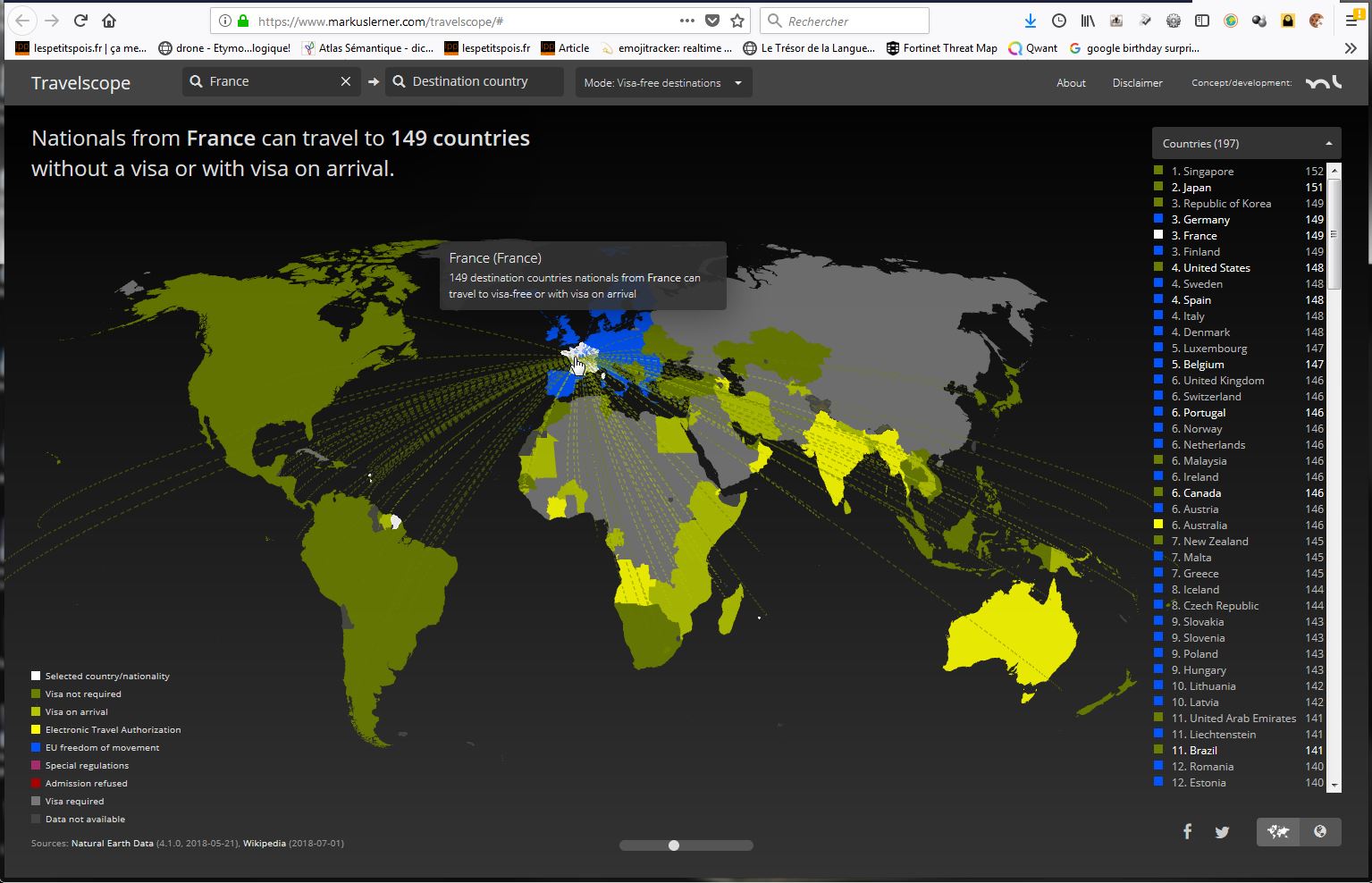Screen dimensions: 1372x883
Task: Open the About page
Action: click(x=1071, y=82)
